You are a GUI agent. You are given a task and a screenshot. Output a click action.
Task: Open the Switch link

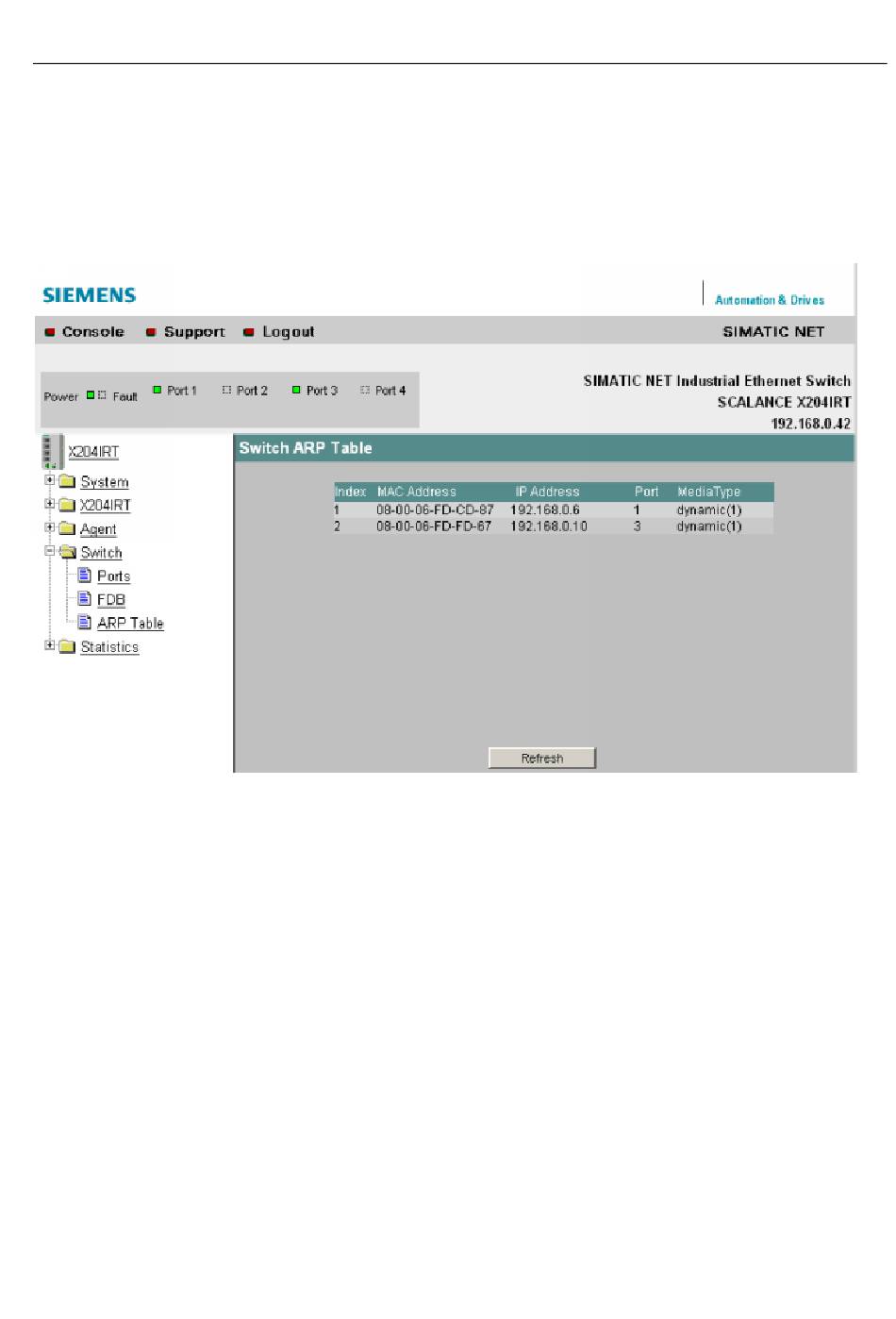coord(101,553)
